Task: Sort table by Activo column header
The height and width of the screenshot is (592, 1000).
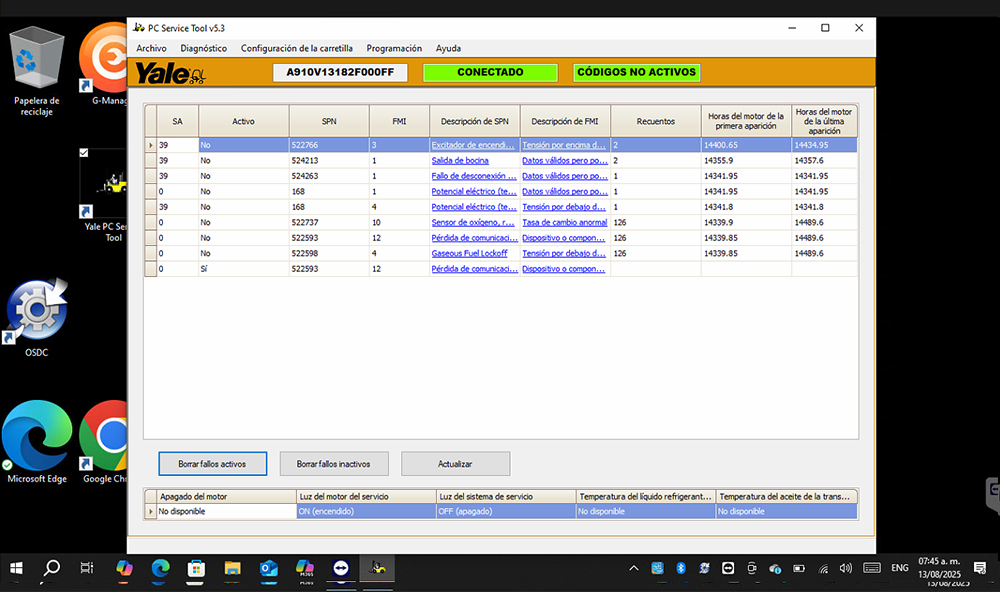Action: coord(244,121)
